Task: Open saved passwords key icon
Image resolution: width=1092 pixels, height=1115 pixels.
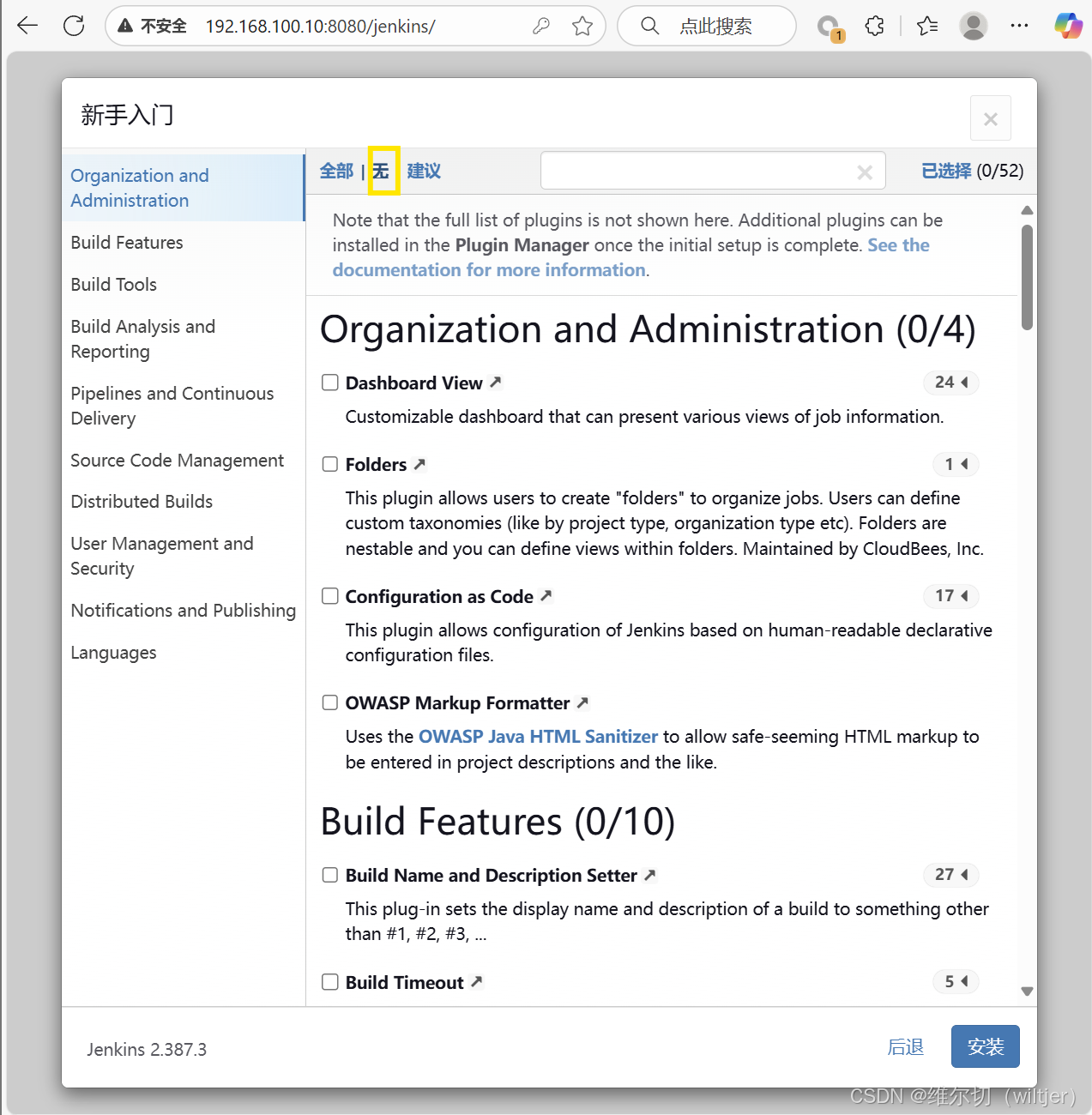Action: click(540, 26)
